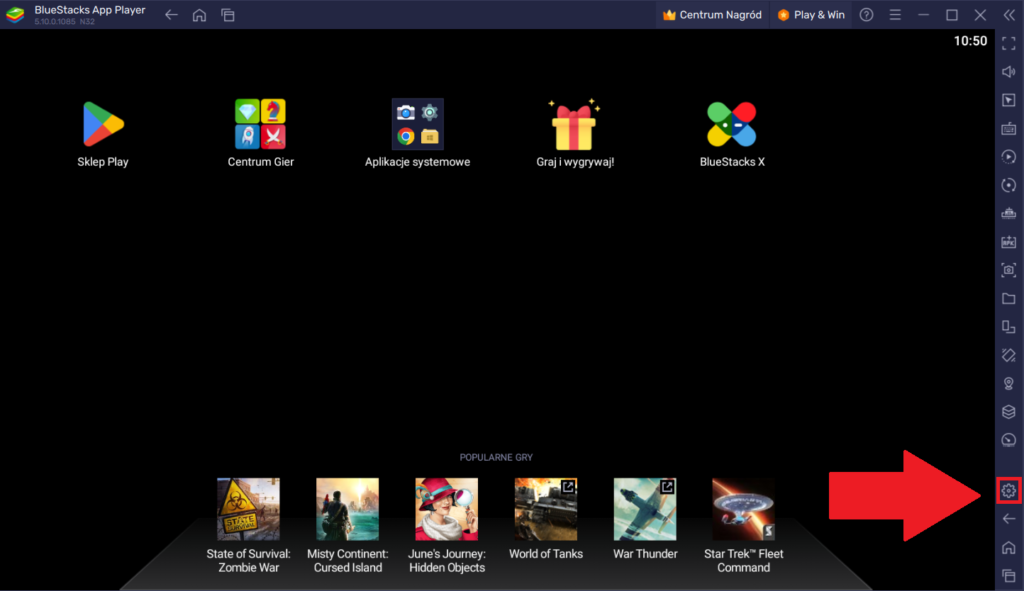Trigger the shake action in the sidebar
This screenshot has width=1024, height=591.
click(1009, 354)
